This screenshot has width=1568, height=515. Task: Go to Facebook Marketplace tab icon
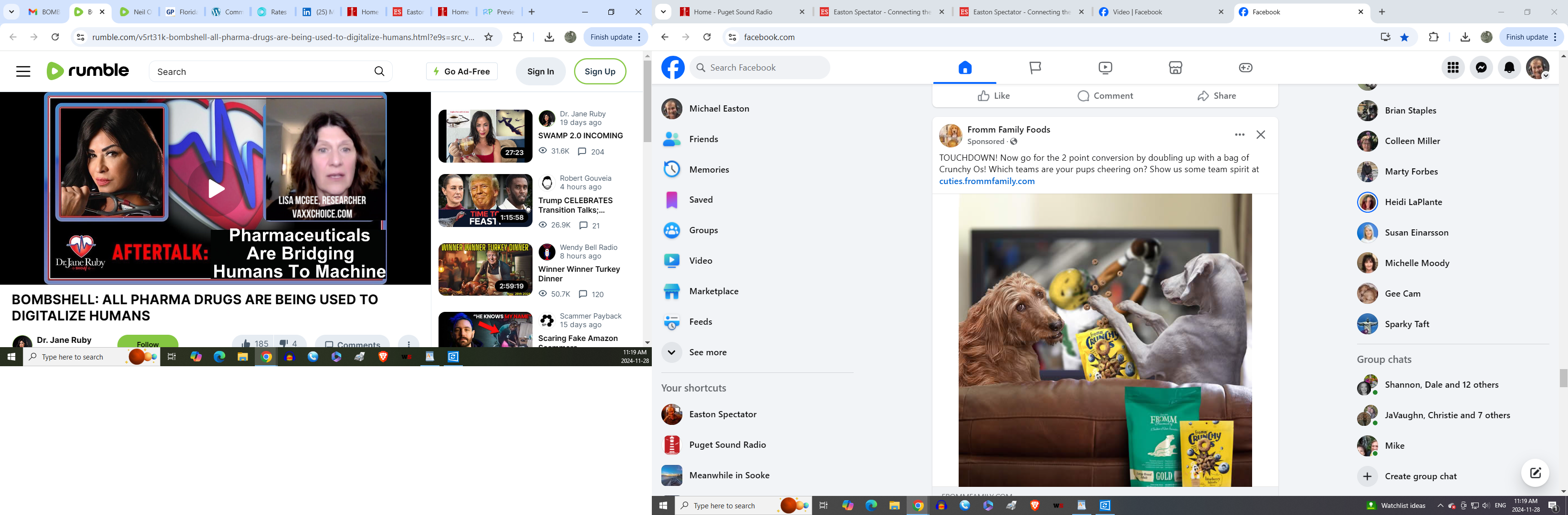pyautogui.click(x=1175, y=68)
